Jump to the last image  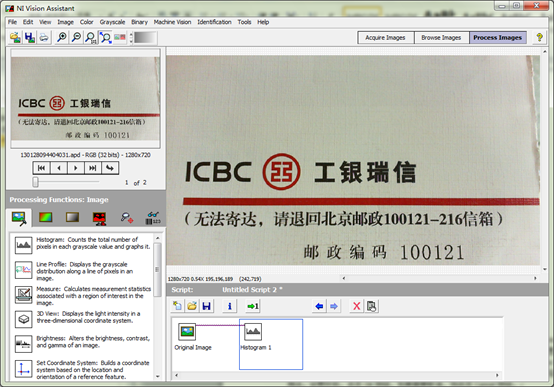pyautogui.click(x=93, y=168)
